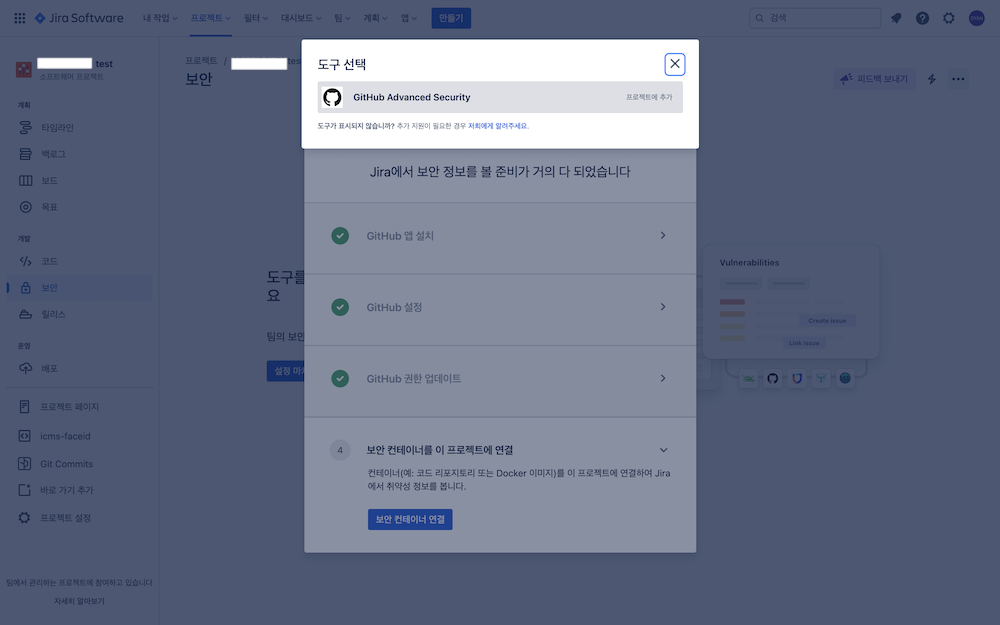Click the Jira Software logo
The width and height of the screenshot is (1000, 625).
tap(79, 18)
